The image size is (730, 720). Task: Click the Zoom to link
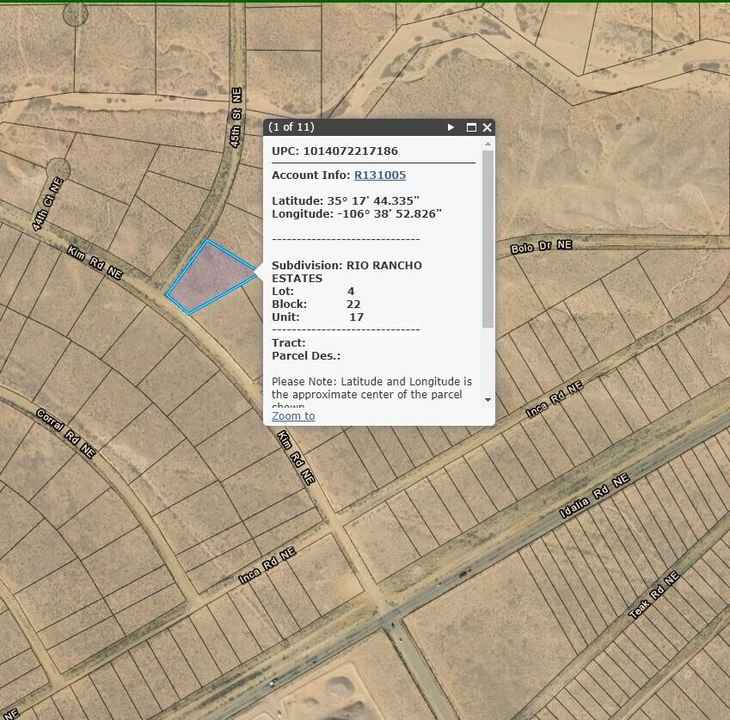point(293,416)
